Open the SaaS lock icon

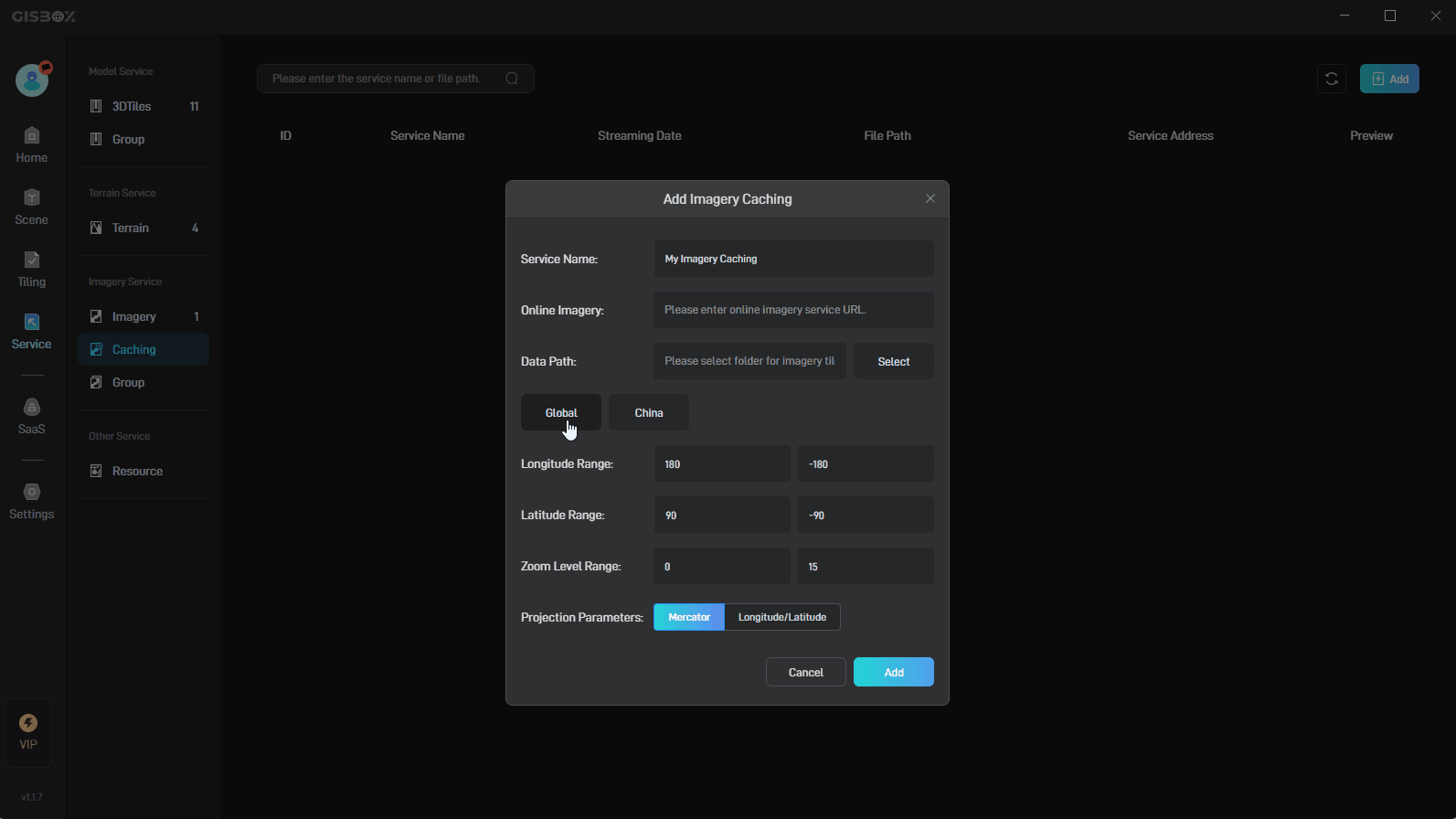(x=31, y=408)
